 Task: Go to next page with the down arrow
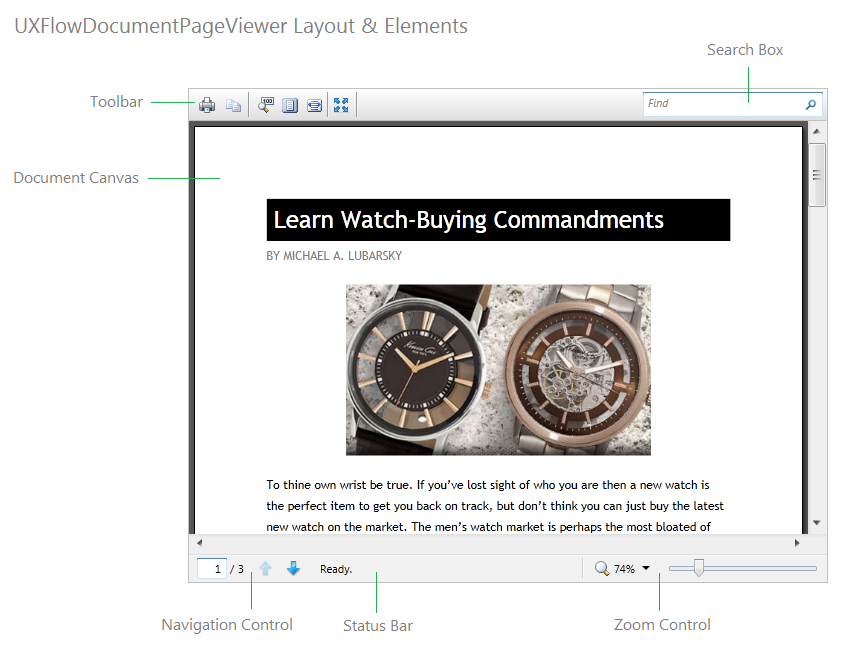[x=293, y=568]
